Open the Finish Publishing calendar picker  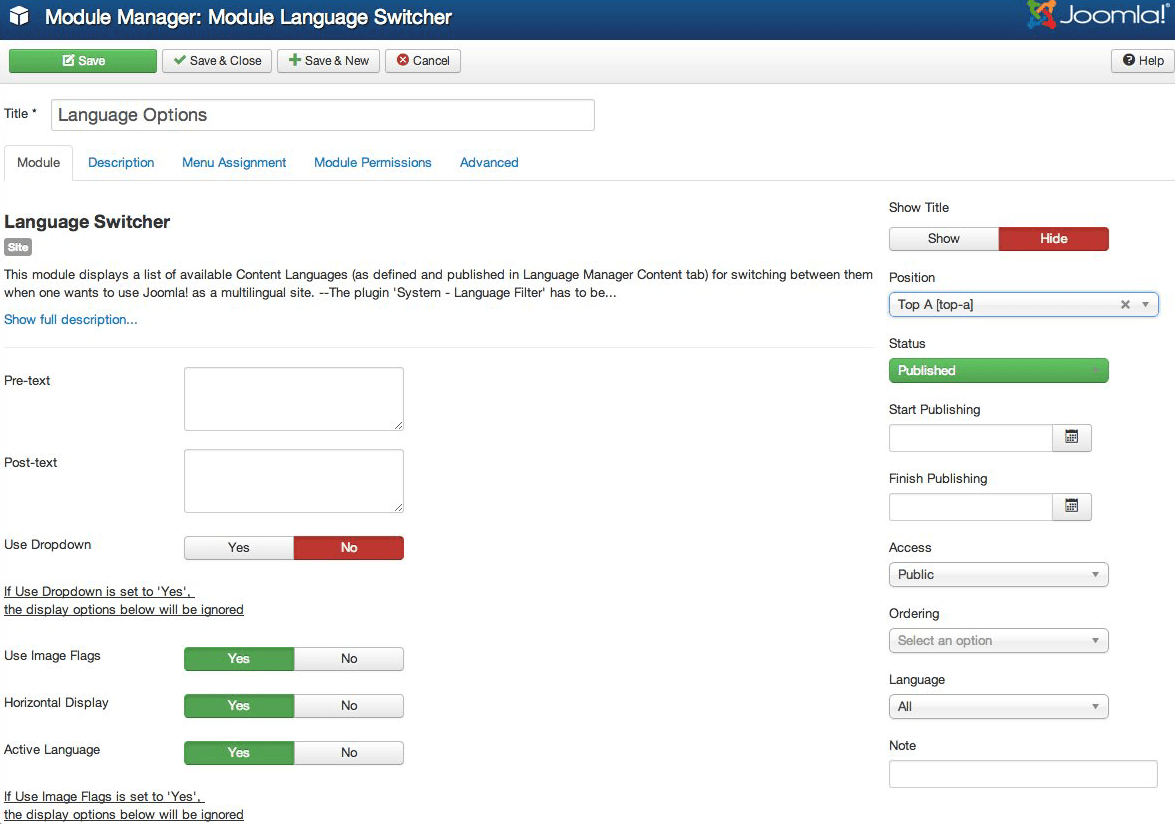1071,507
